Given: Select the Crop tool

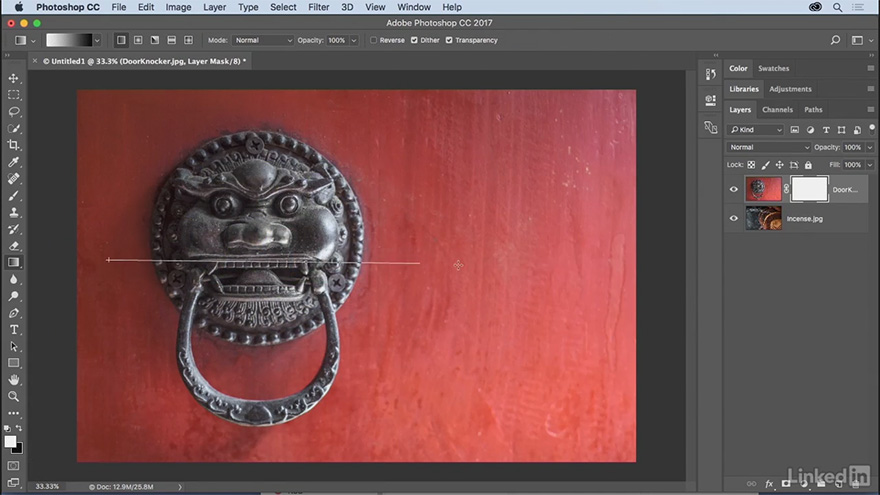Looking at the screenshot, I should (13, 145).
